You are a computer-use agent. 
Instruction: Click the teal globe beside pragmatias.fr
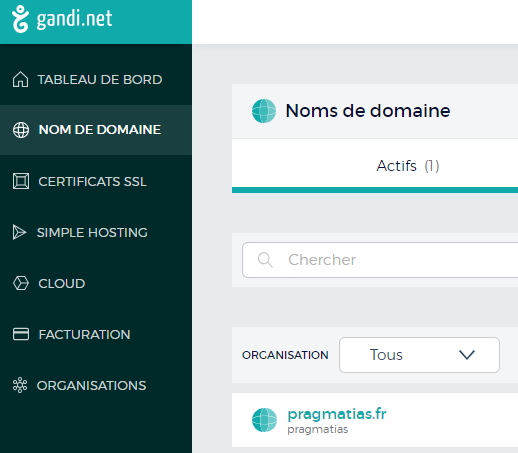[x=264, y=420]
